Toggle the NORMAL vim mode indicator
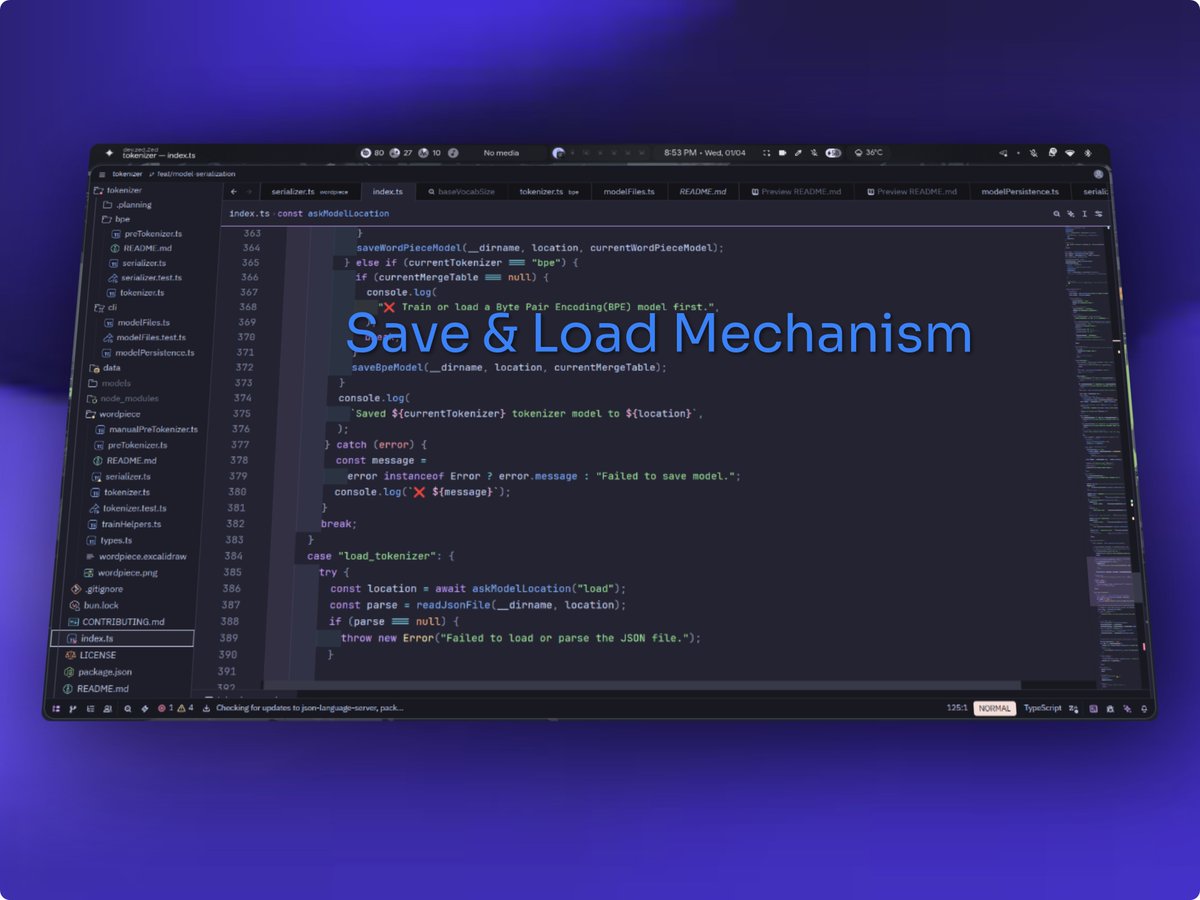1200x900 pixels. (995, 708)
